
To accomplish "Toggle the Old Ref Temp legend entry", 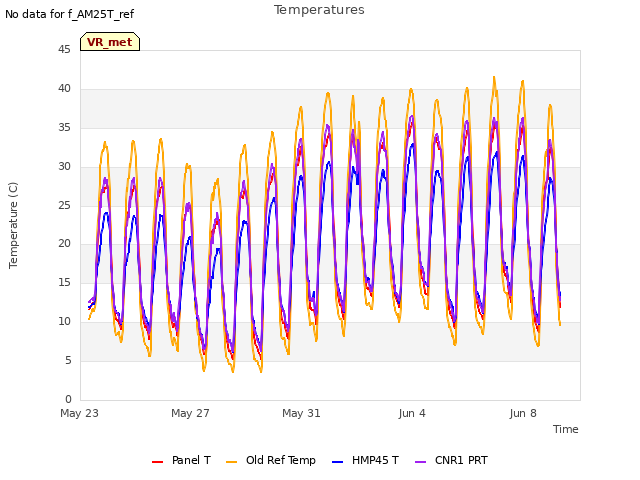I will (x=271, y=460).
